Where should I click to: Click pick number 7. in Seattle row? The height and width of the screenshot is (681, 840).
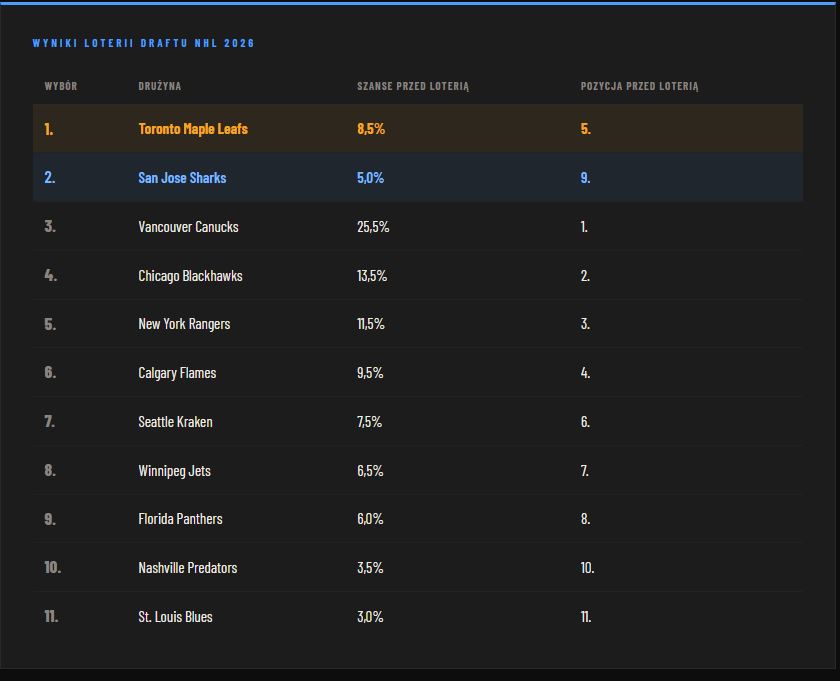(49, 422)
